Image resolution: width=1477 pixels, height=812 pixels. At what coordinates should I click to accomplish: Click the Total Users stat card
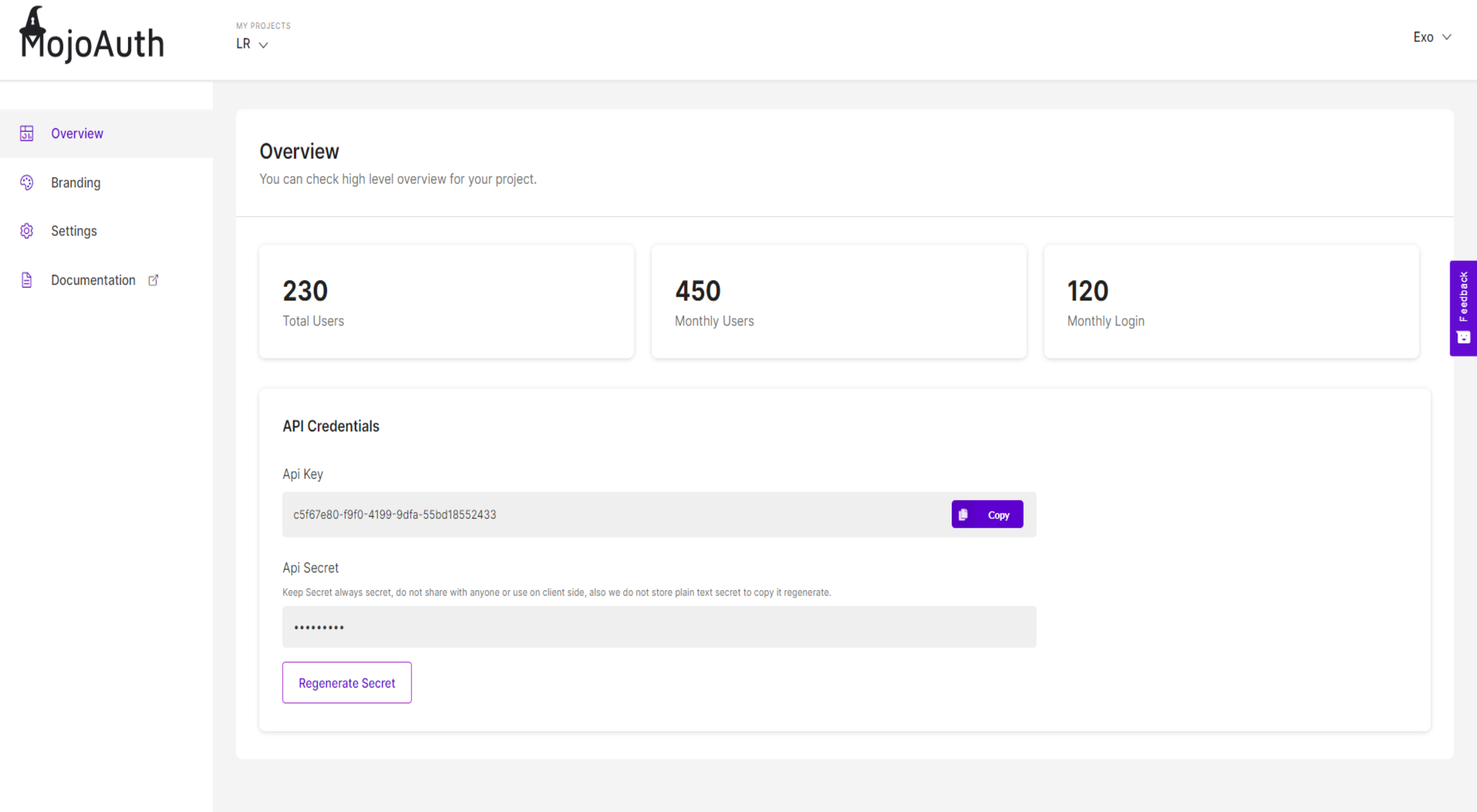446,302
